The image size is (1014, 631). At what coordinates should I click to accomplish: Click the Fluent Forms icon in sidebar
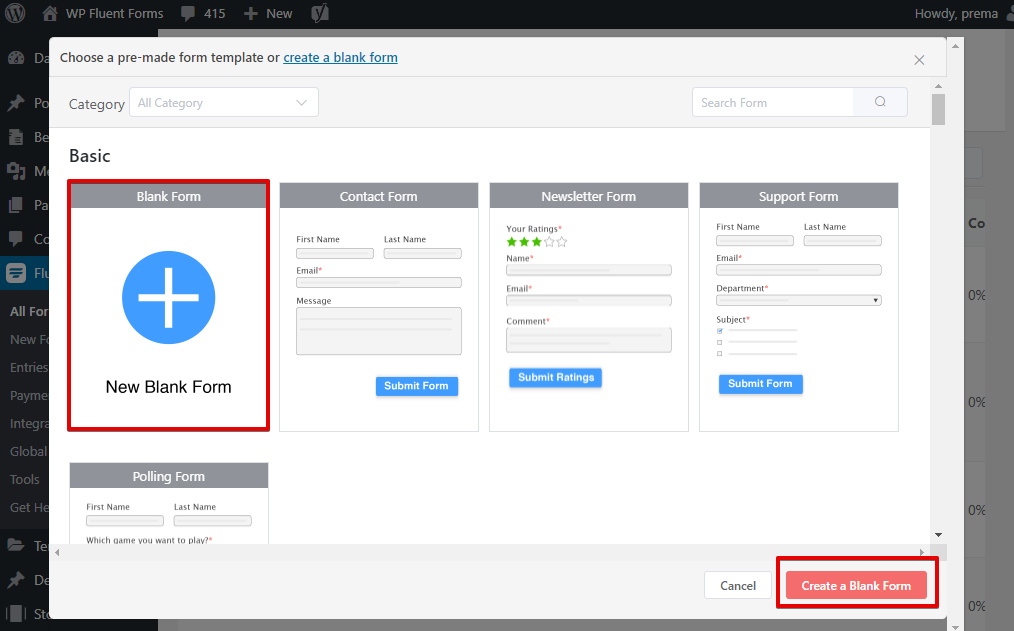pos(16,273)
